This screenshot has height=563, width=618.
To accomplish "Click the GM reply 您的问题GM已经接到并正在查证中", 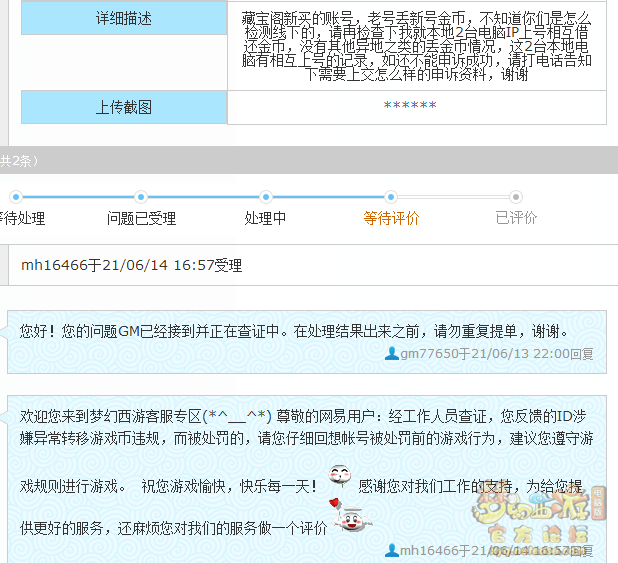I will click(294, 331).
